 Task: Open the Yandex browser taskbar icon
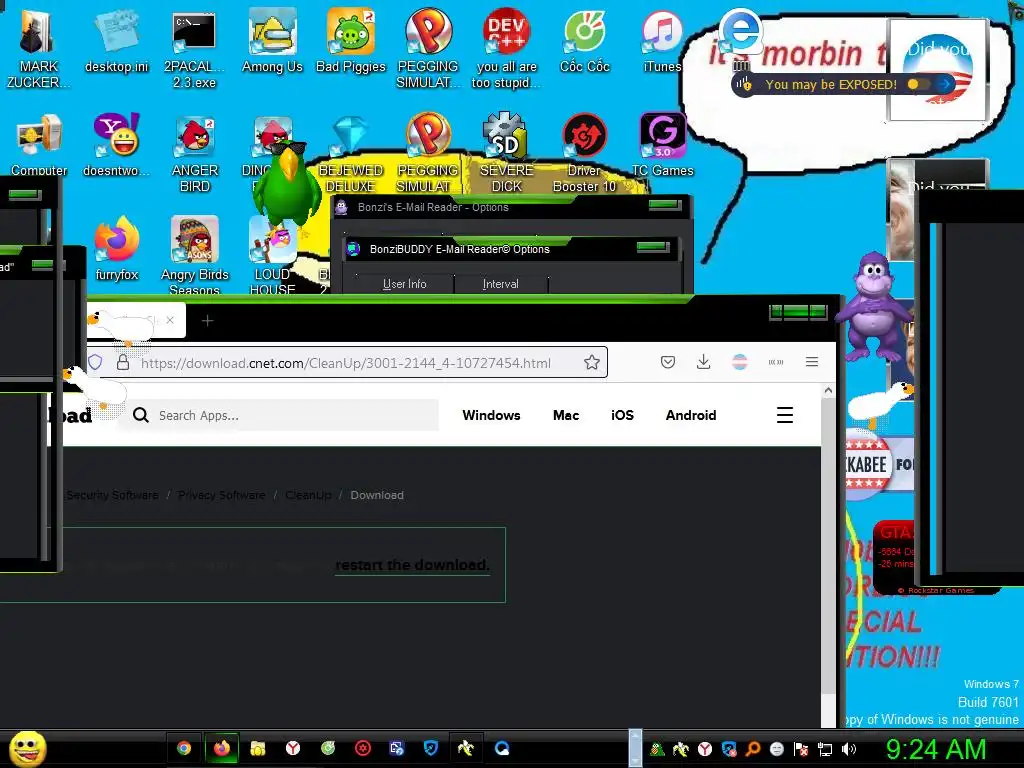293,748
